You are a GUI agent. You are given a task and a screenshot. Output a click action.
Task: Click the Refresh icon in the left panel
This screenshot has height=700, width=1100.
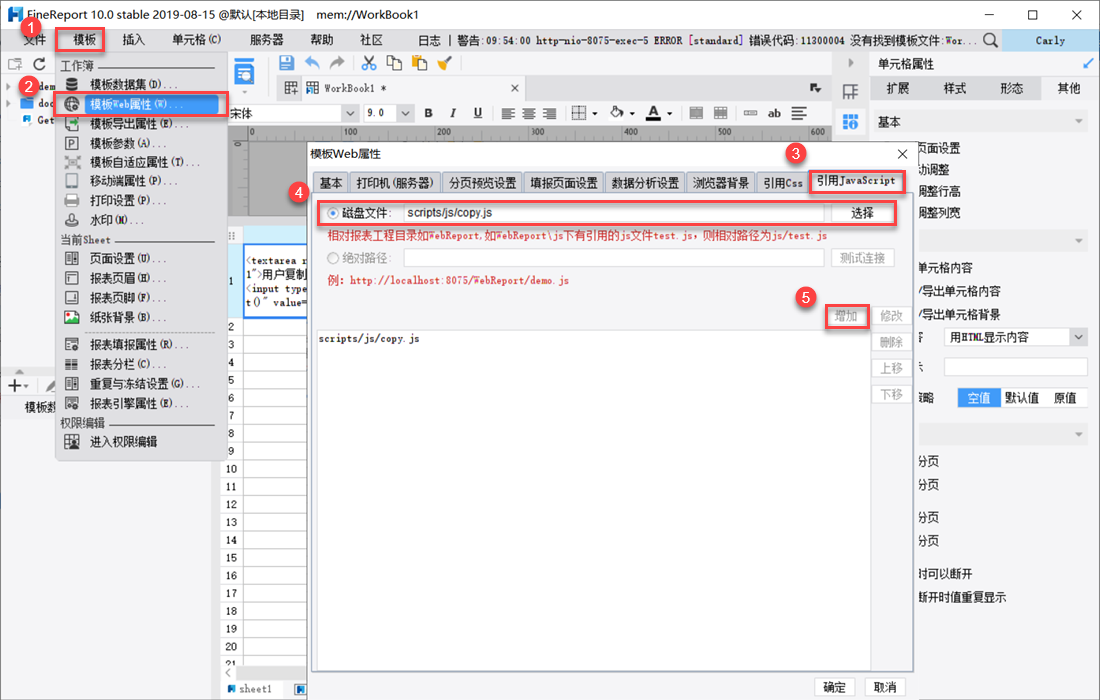click(40, 65)
